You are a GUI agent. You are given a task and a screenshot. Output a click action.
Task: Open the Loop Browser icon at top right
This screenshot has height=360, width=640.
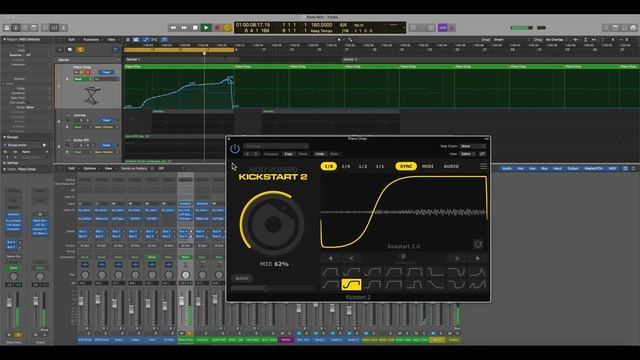[x=624, y=28]
